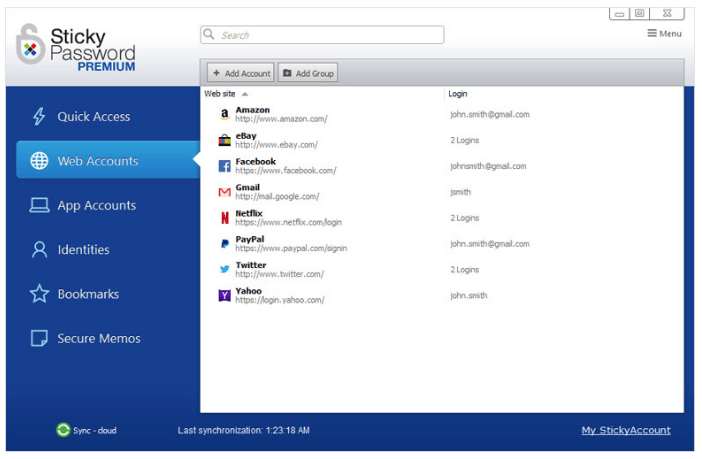Image resolution: width=702 pixels, height=459 pixels.
Task: Click the Amazon site icon
Action: 224,115
